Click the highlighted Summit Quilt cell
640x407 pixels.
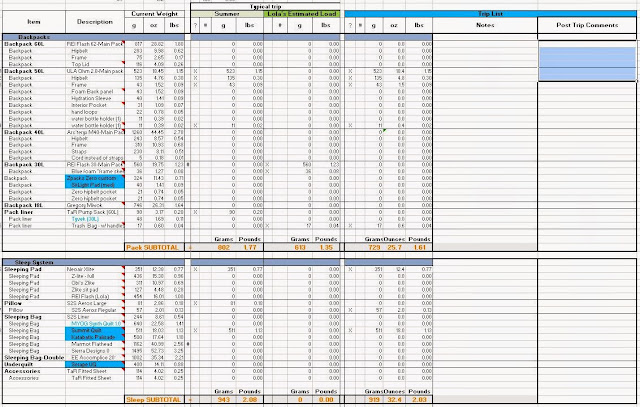[x=95, y=330]
